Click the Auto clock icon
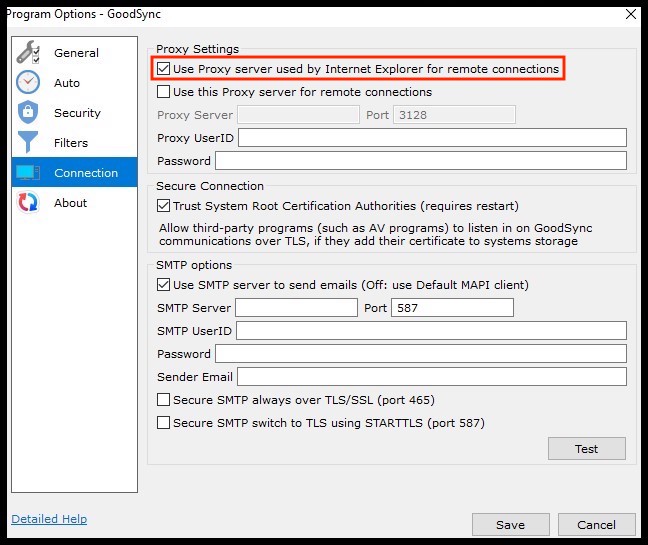 coord(28,82)
